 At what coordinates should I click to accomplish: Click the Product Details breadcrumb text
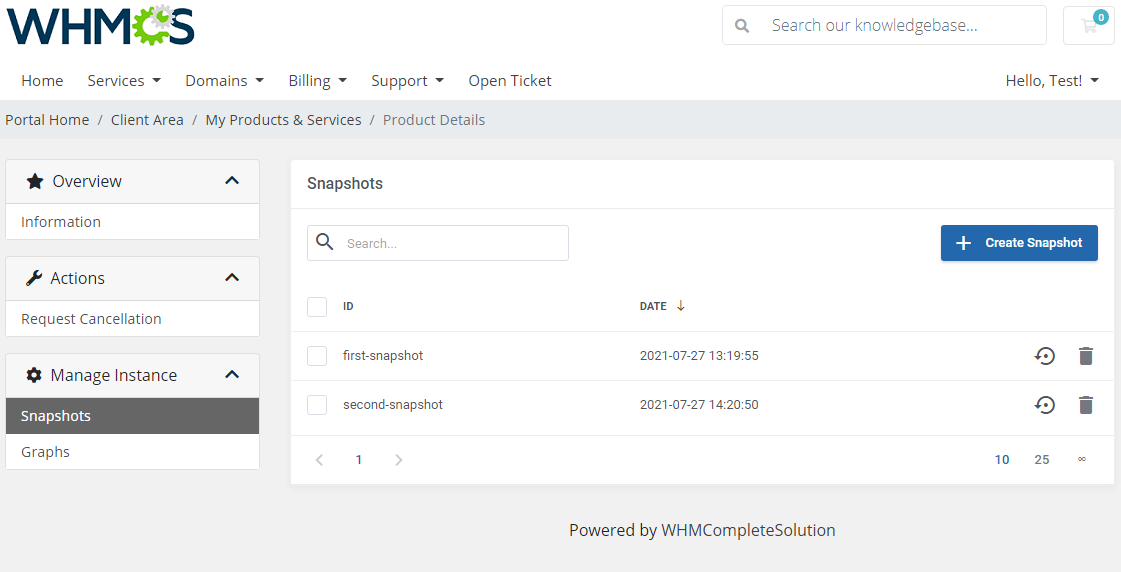coord(434,120)
